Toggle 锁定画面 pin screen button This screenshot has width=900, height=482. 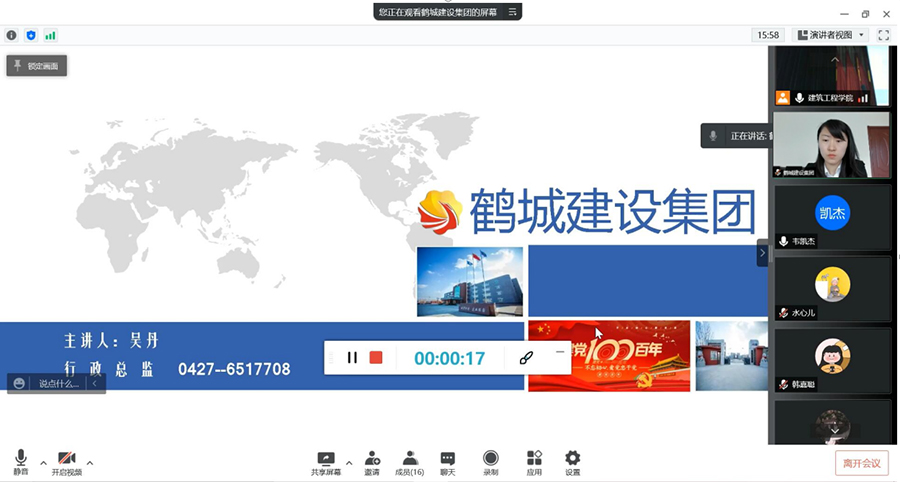click(36, 66)
